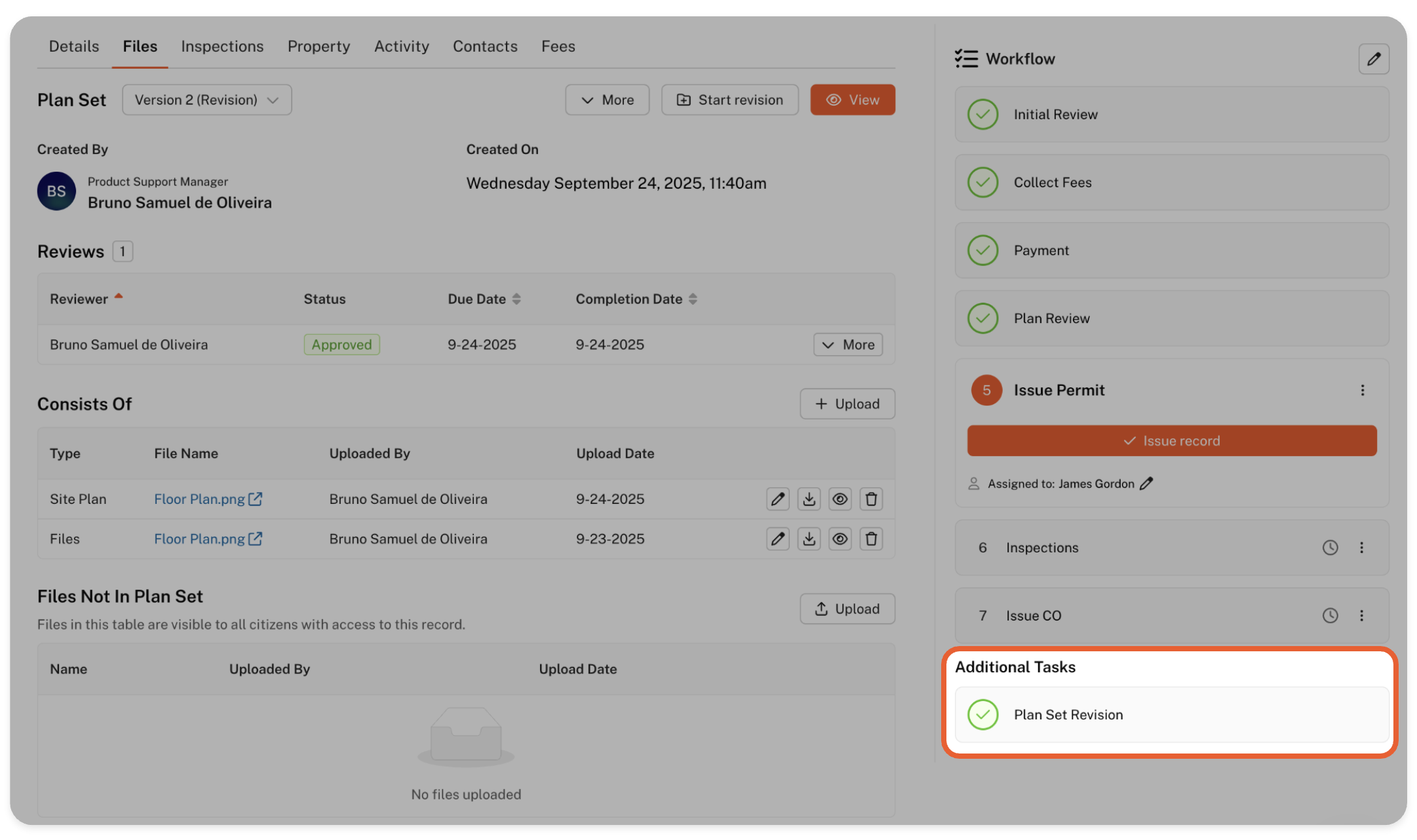The image size is (1417, 840).
Task: Expand the reviewer row More dropdown
Action: pyautogui.click(x=847, y=345)
